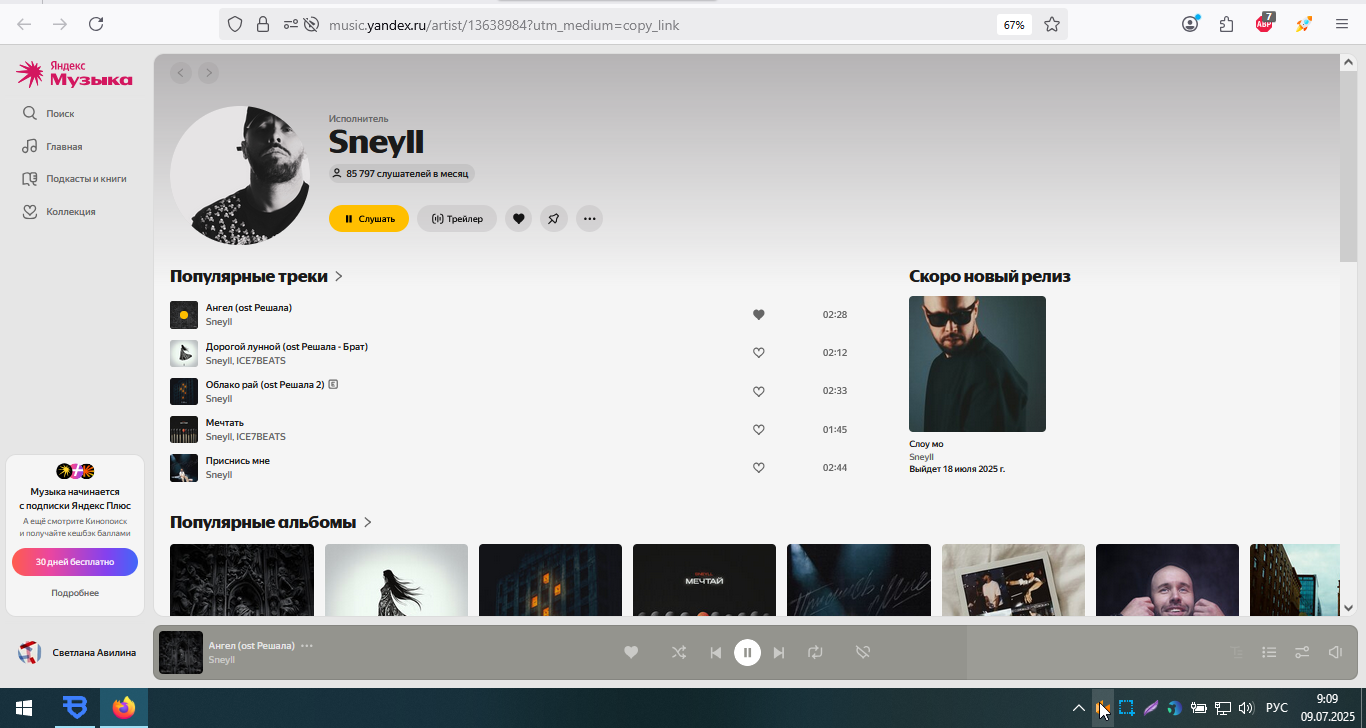Pause the current track in player bar

pos(747,652)
